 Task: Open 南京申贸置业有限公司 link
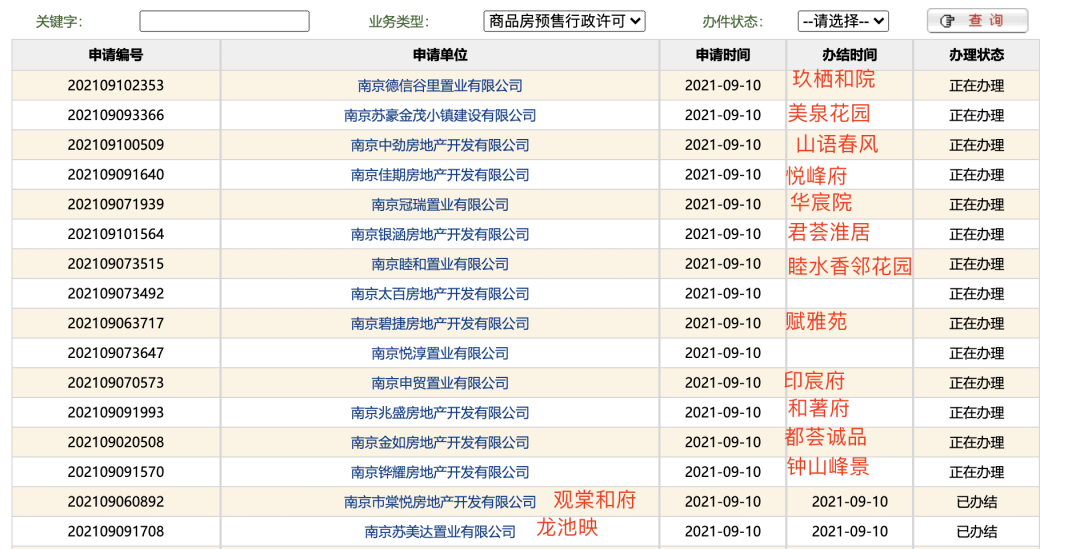tap(440, 383)
